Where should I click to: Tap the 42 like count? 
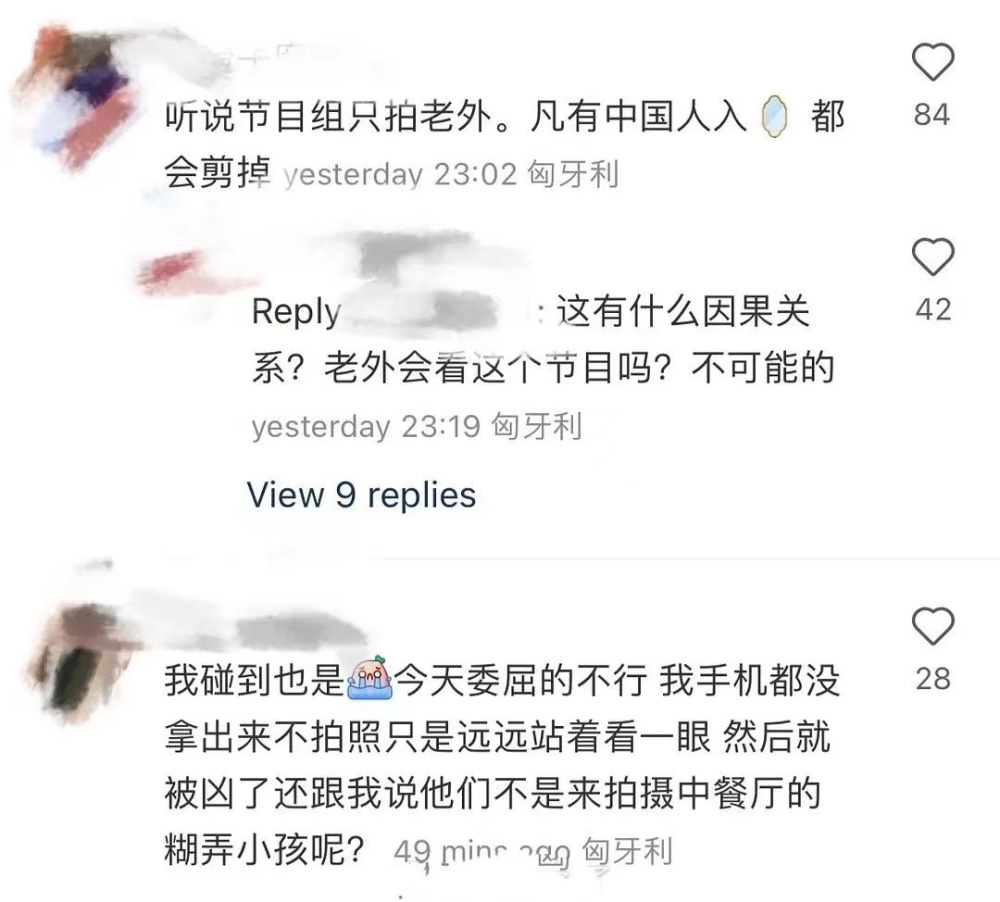933,309
